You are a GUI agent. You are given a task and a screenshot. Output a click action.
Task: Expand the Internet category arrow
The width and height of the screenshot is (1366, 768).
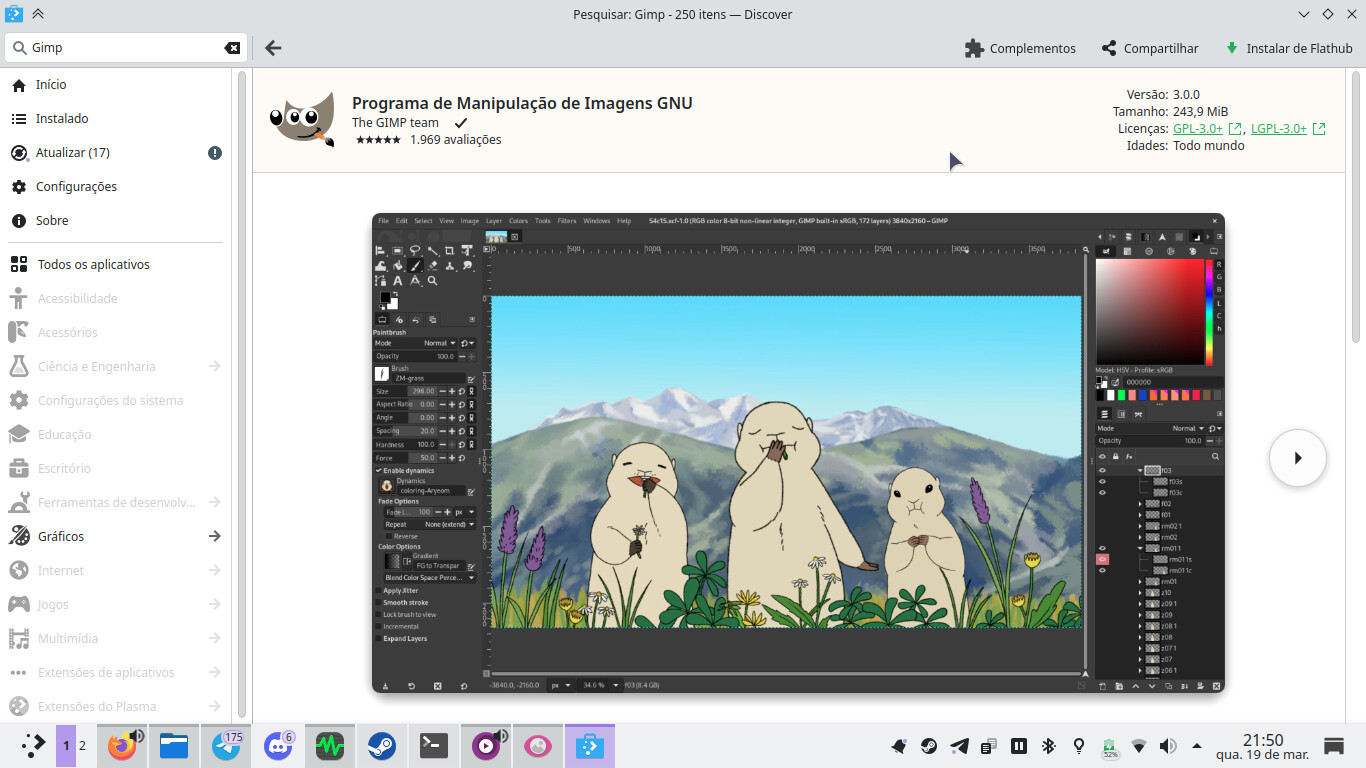pyautogui.click(x=214, y=571)
